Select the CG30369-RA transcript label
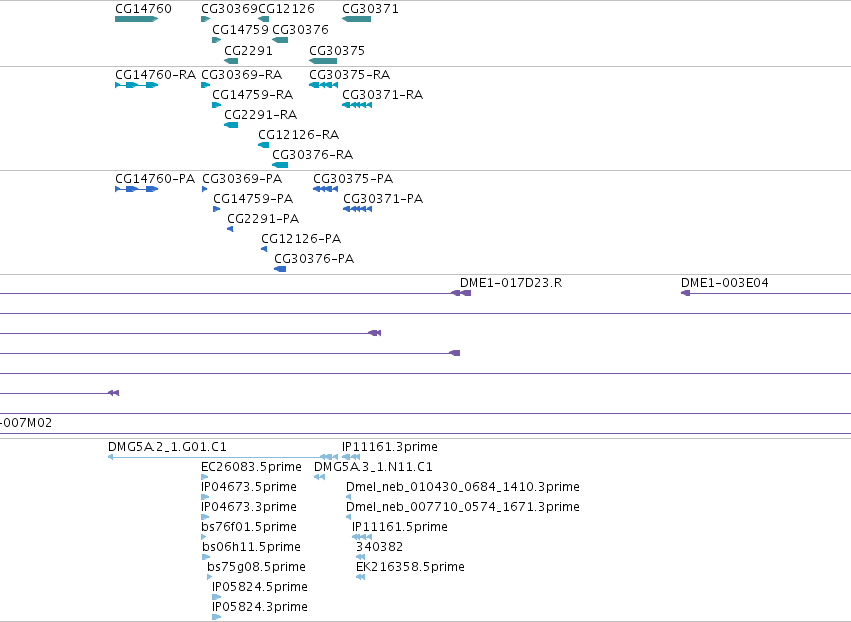 pyautogui.click(x=242, y=74)
